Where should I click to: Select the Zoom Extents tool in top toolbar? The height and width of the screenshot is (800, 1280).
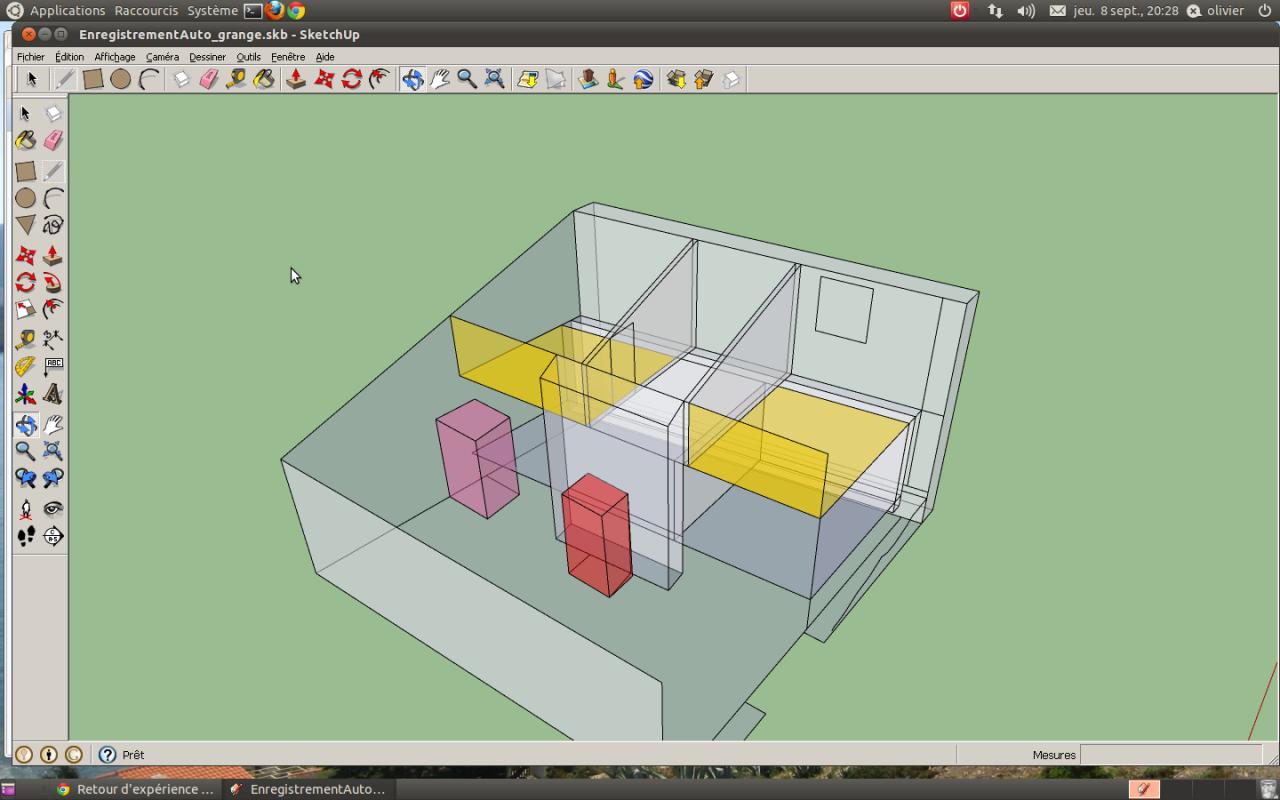tap(494, 79)
